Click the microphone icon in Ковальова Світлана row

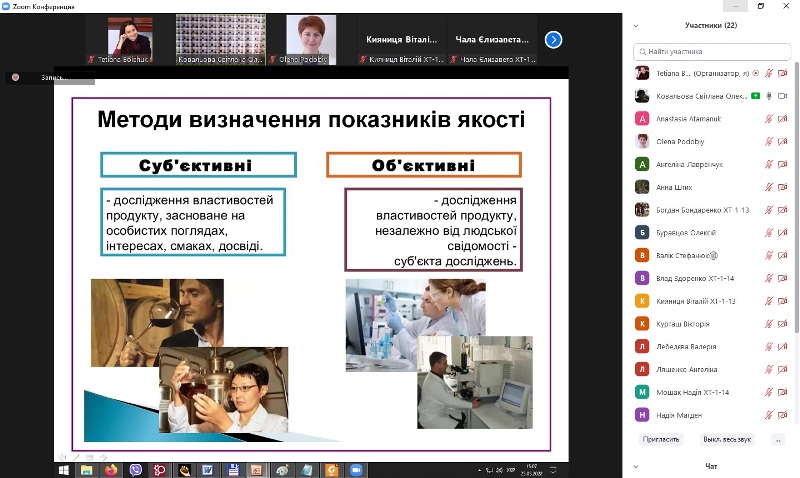pos(769,96)
